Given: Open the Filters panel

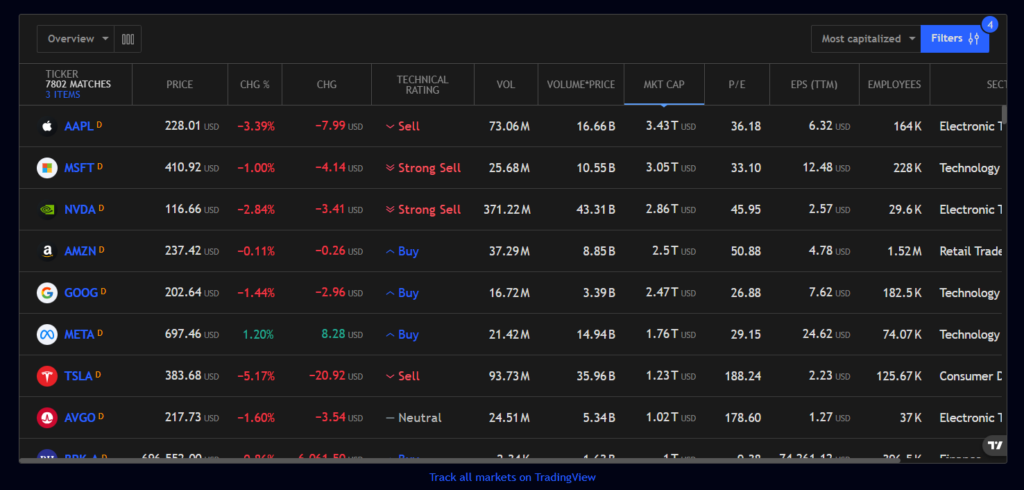Looking at the screenshot, I should click(954, 39).
